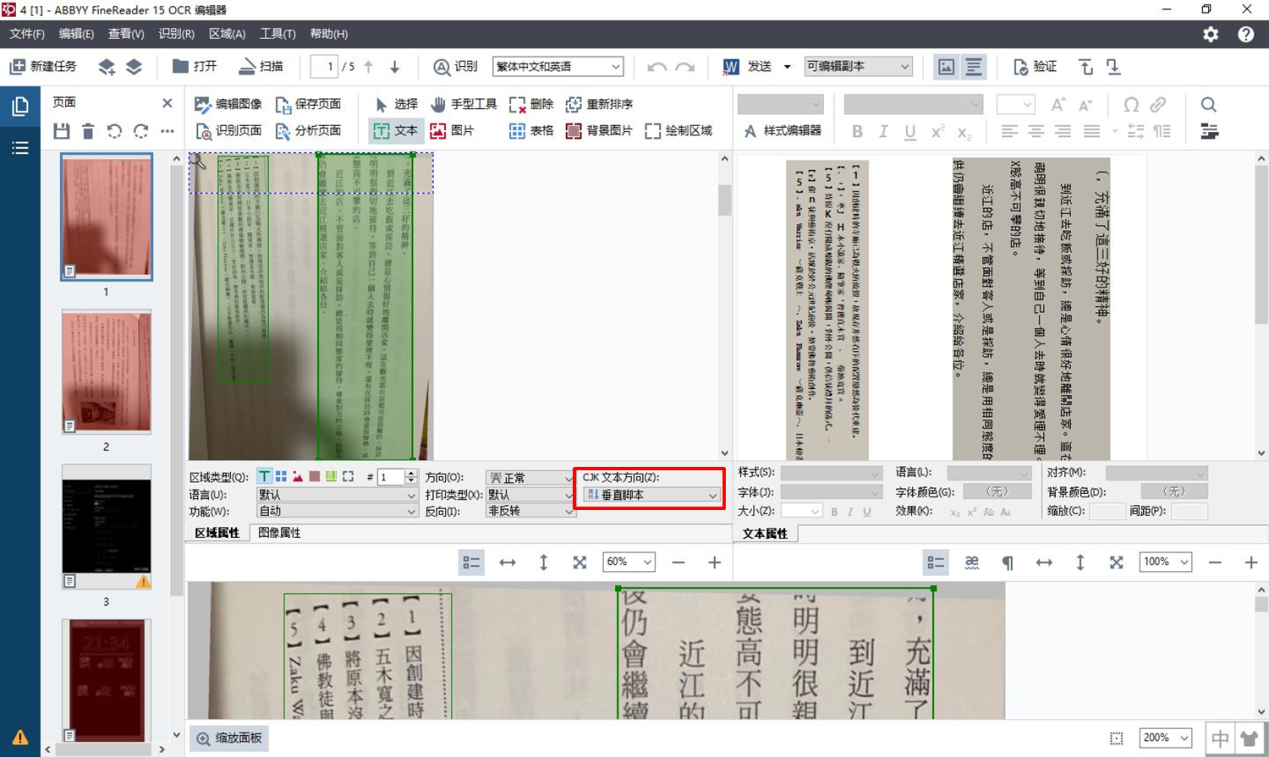This screenshot has height=757, width=1269.
Task: Open the 文件(F) menu
Action: [27, 34]
